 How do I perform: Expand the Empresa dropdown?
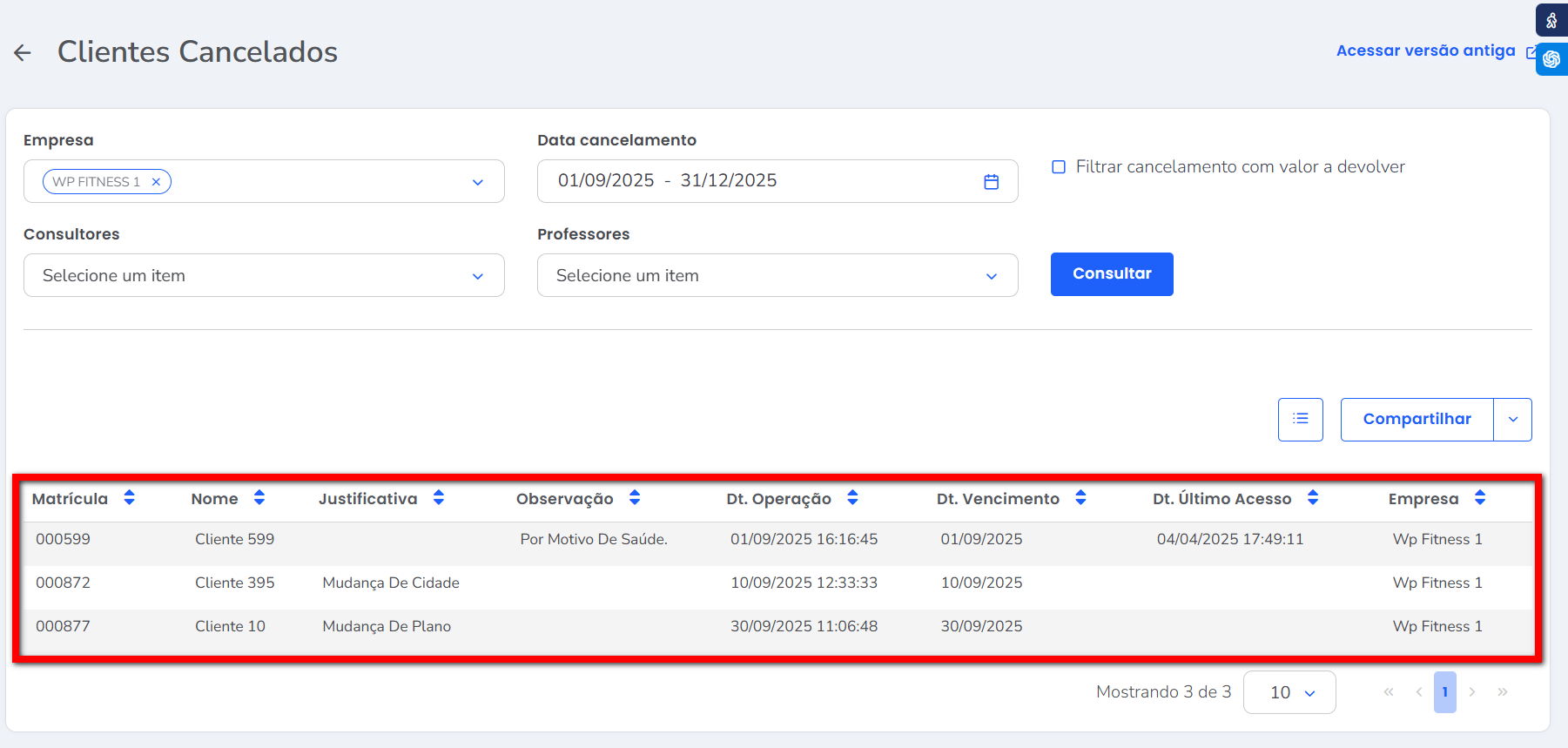[477, 182]
